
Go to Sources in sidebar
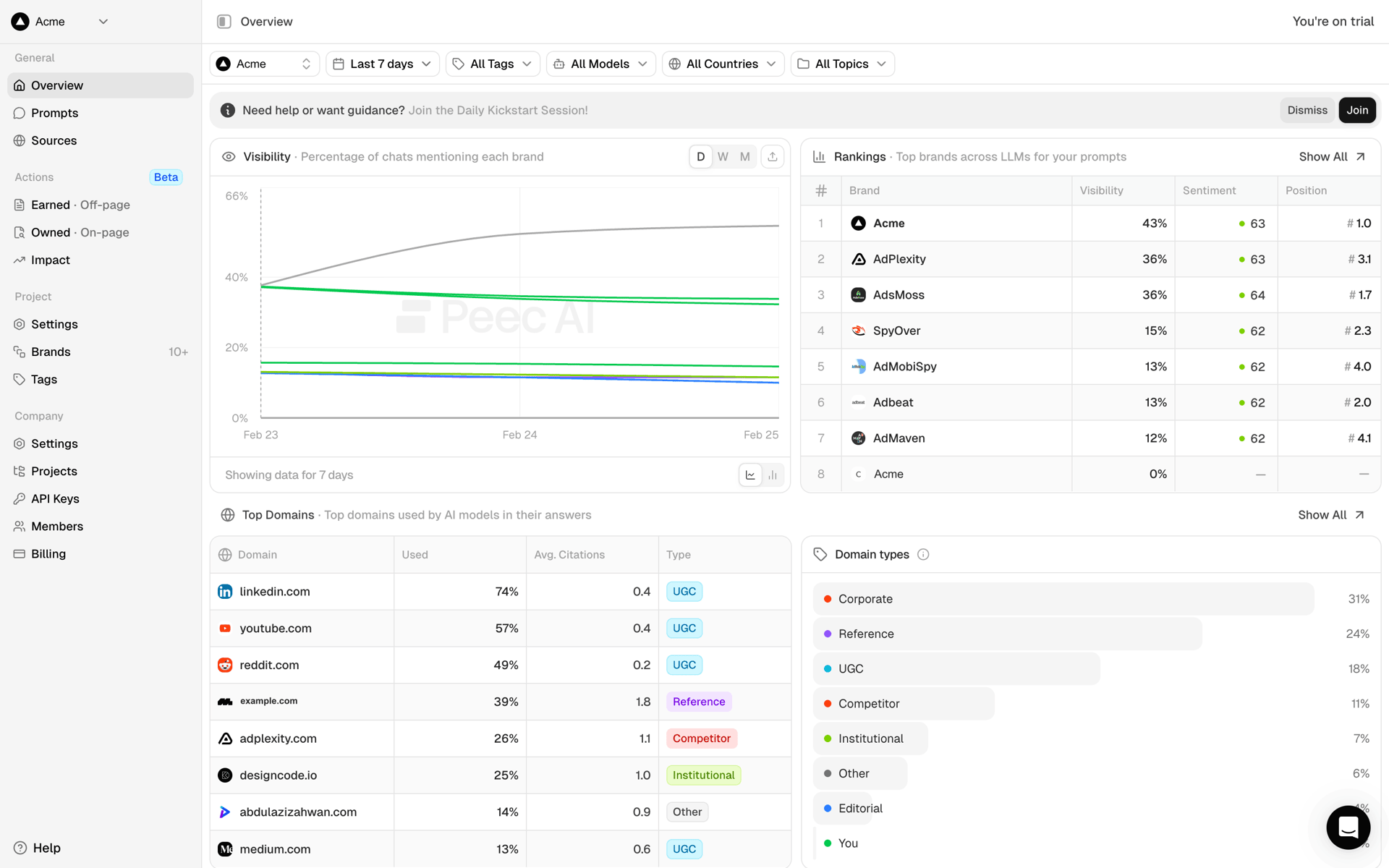coord(101,140)
